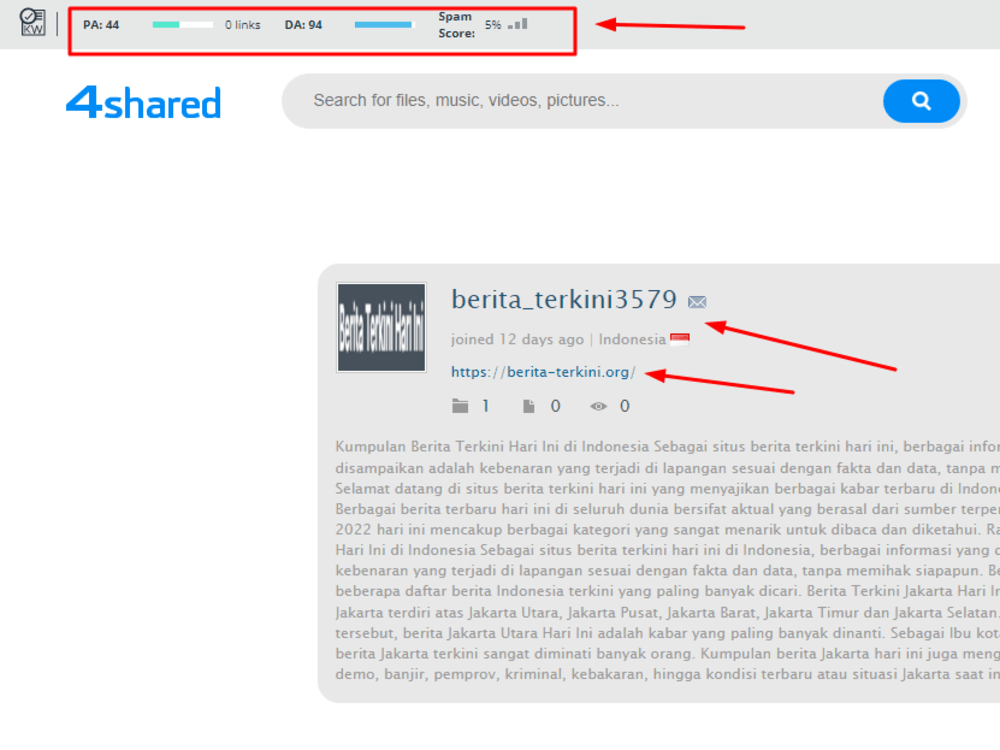This screenshot has height=750, width=1000.
Task: Click the PA score progress bar
Action: pyautogui.click(x=182, y=25)
